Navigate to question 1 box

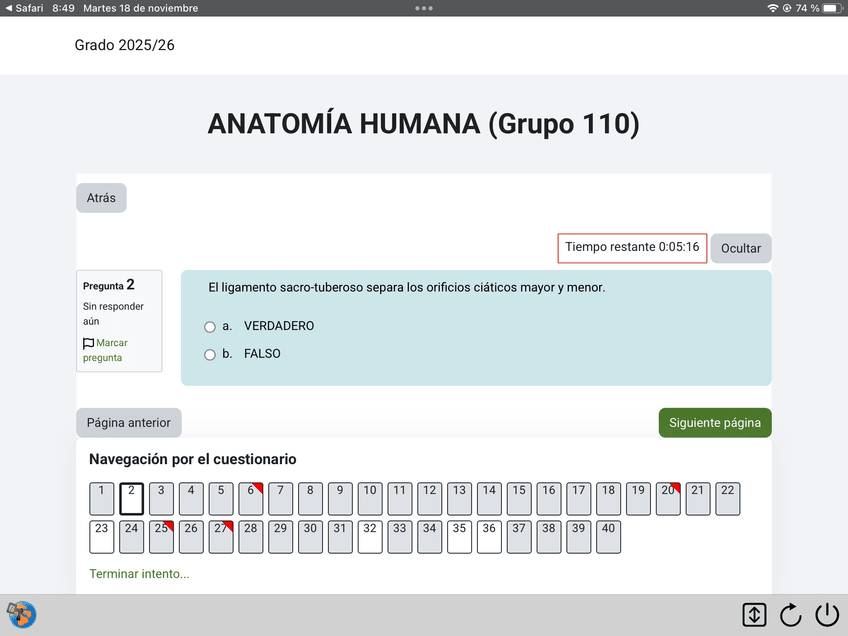102,498
